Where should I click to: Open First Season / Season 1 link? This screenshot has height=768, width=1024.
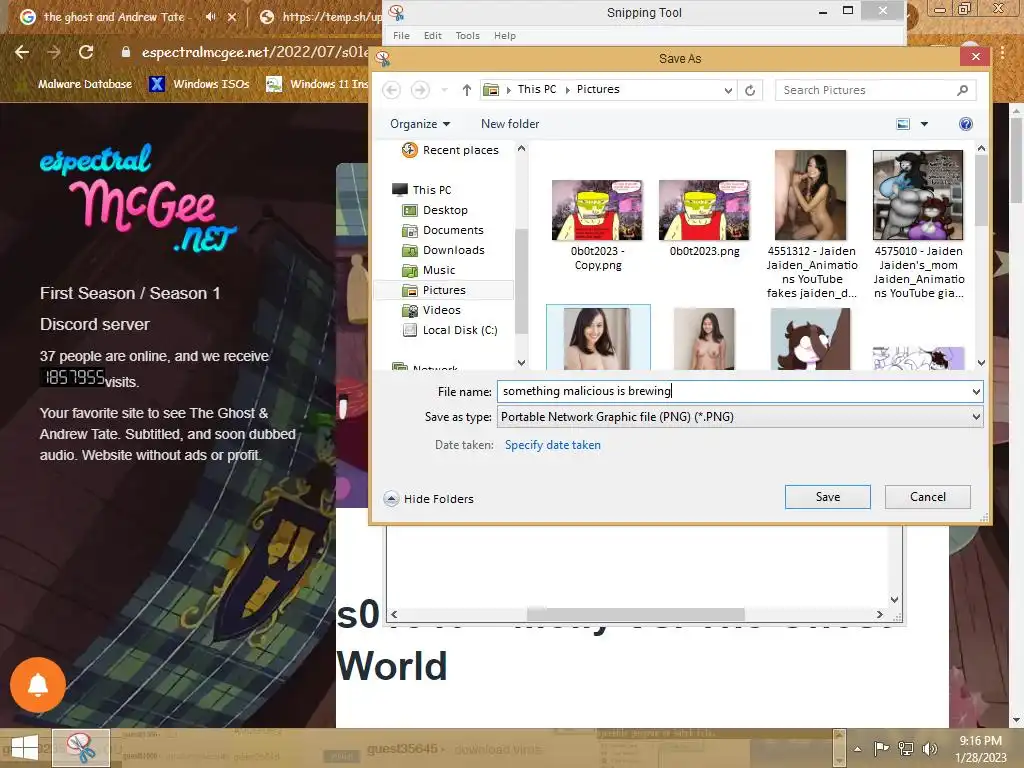click(x=130, y=293)
